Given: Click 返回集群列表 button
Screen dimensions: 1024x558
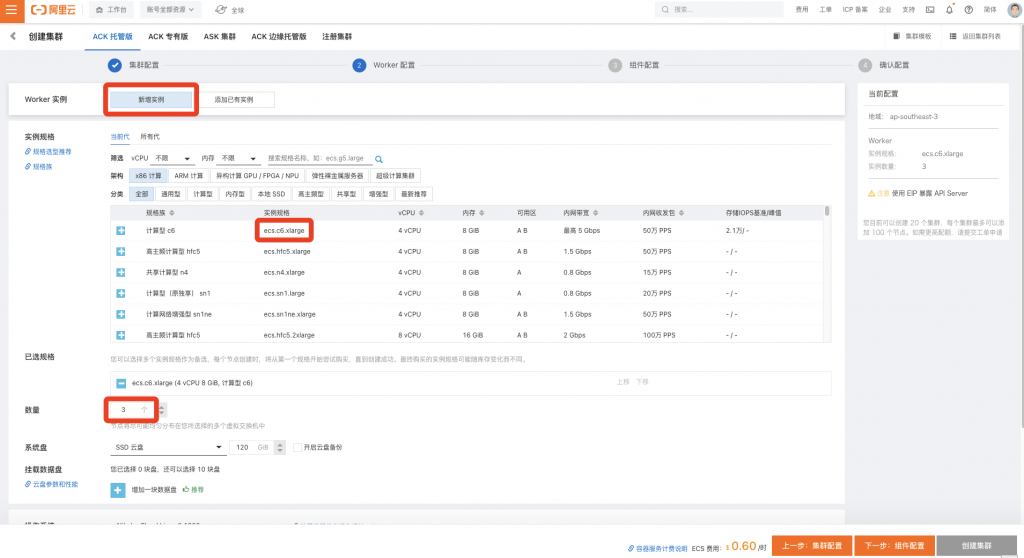Looking at the screenshot, I should click(x=975, y=37).
